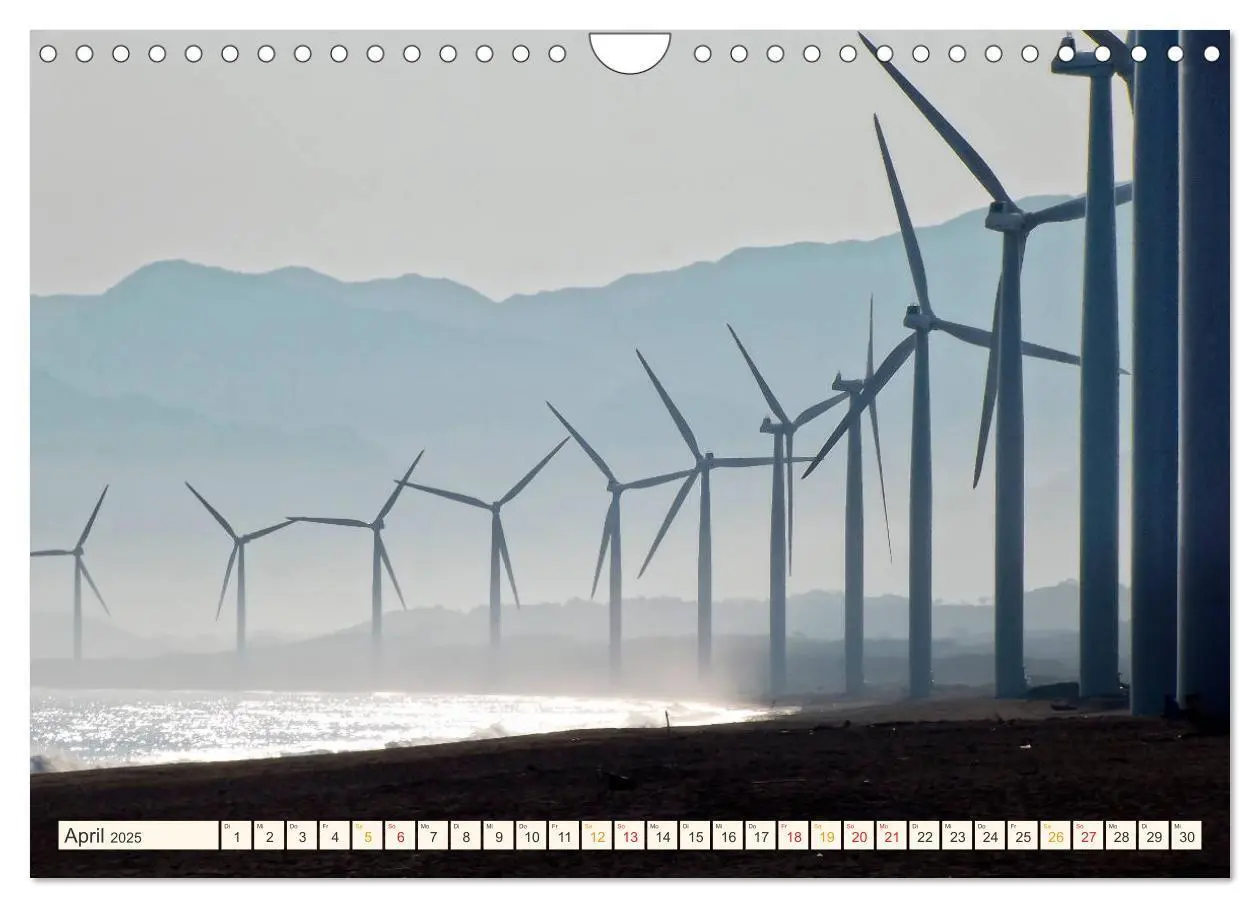1260x908 pixels.
Task: Select Saturday date 12
Action: [x=597, y=836]
